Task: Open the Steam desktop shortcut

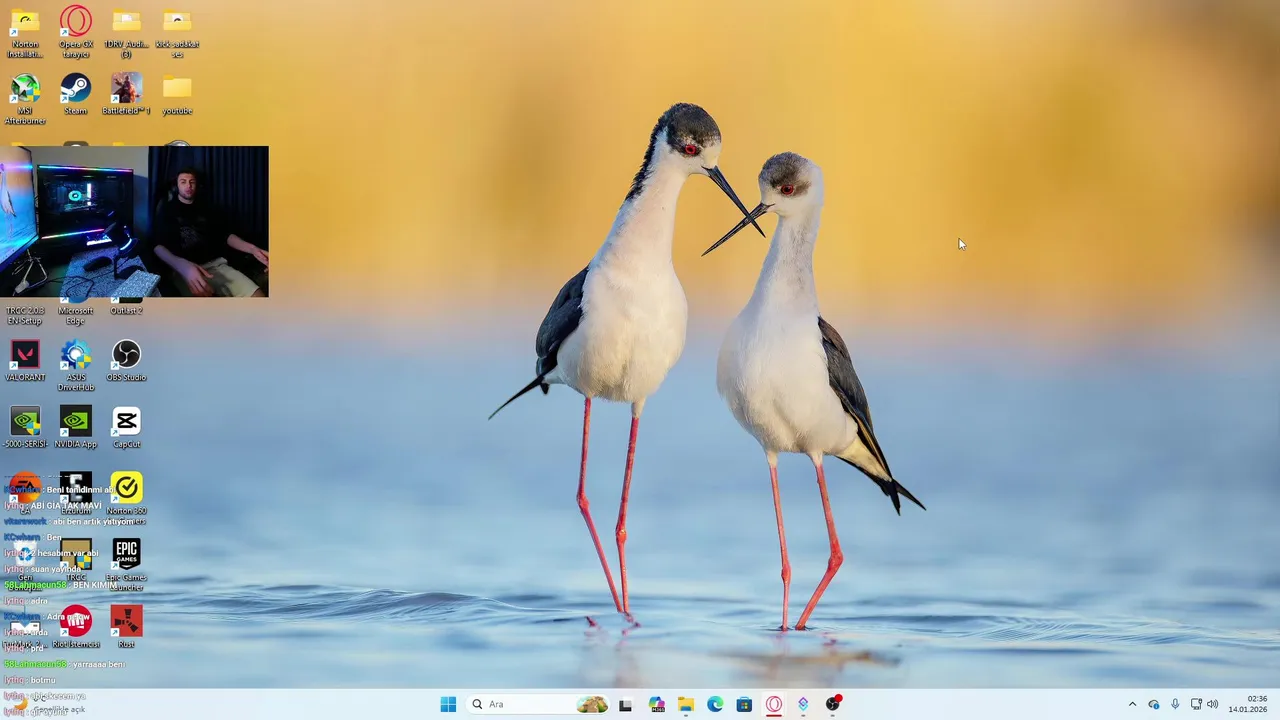Action: click(x=75, y=94)
